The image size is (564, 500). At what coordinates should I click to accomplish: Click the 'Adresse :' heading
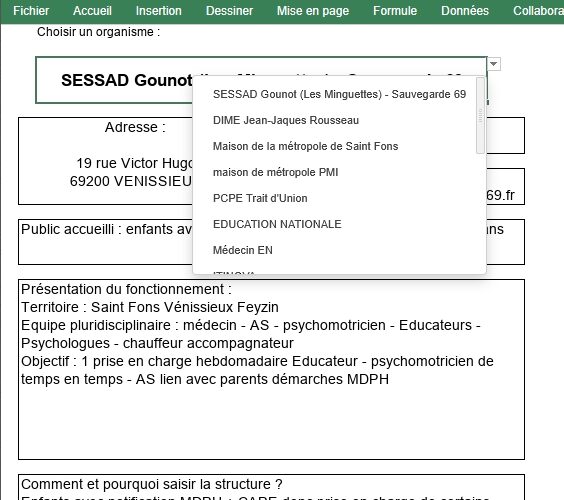[135, 127]
